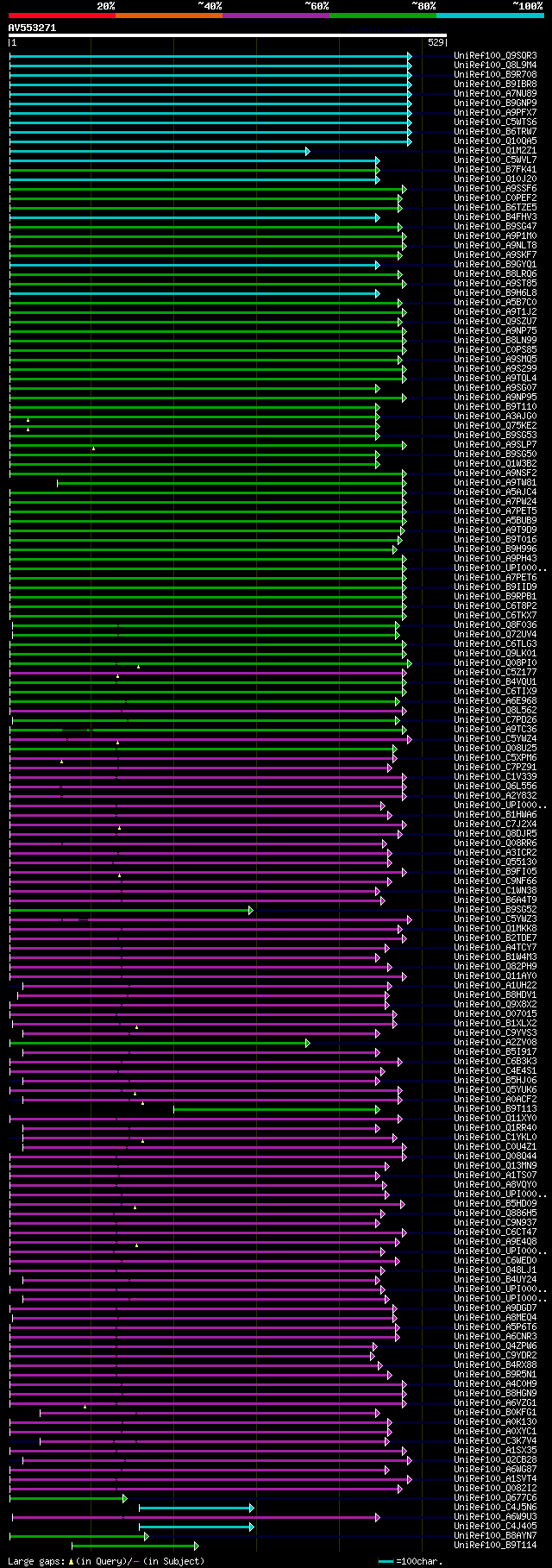Open hit UniRef100_C3K7V4

(495, 1441)
